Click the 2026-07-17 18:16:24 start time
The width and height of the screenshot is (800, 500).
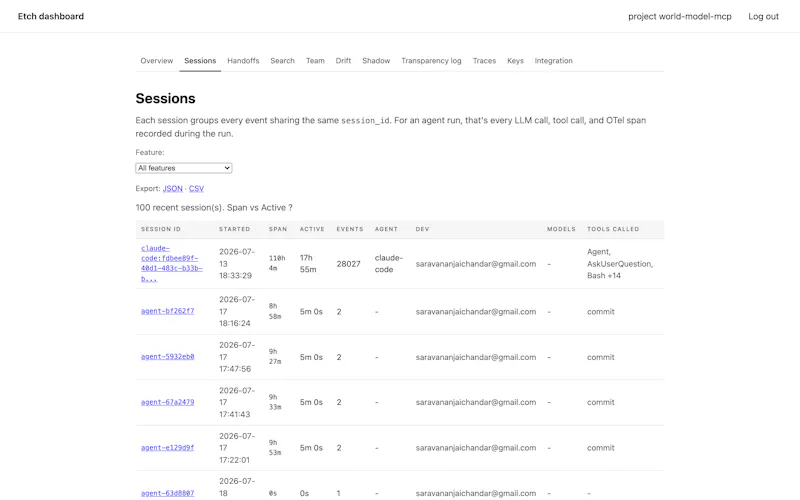237,311
